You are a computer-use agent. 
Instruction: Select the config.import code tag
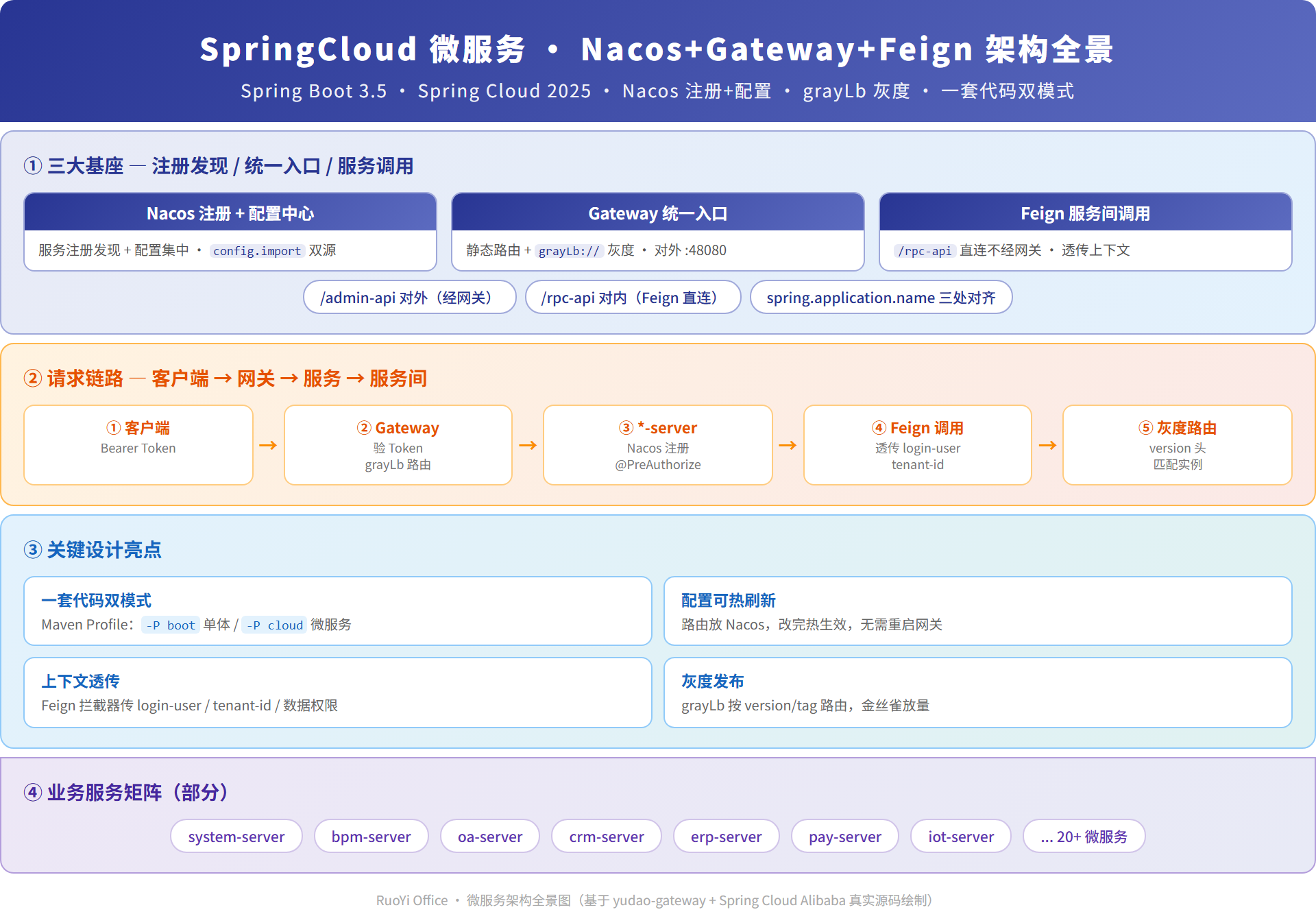257,251
